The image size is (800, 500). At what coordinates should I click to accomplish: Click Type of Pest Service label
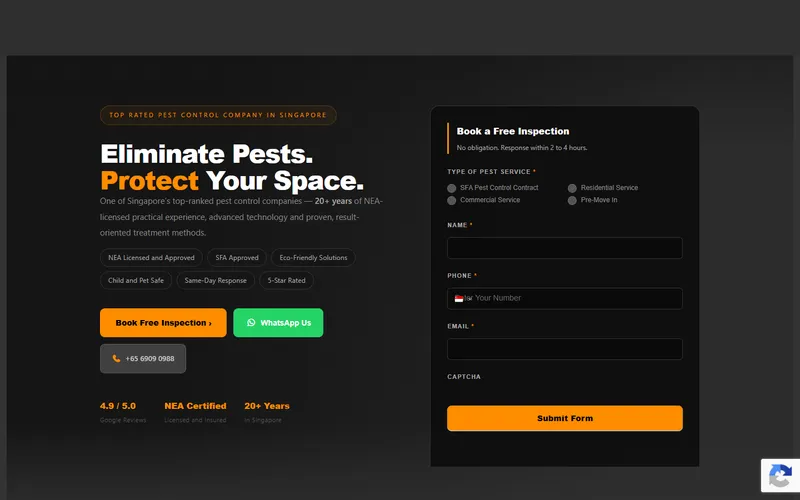pos(489,172)
